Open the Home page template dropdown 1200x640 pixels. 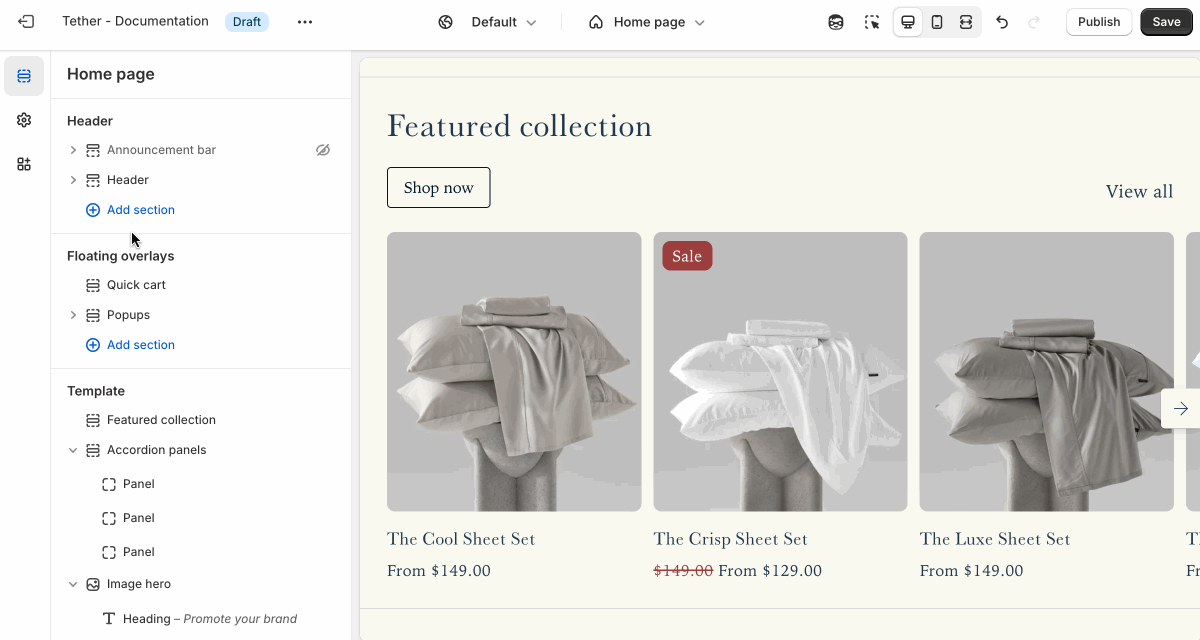(647, 22)
